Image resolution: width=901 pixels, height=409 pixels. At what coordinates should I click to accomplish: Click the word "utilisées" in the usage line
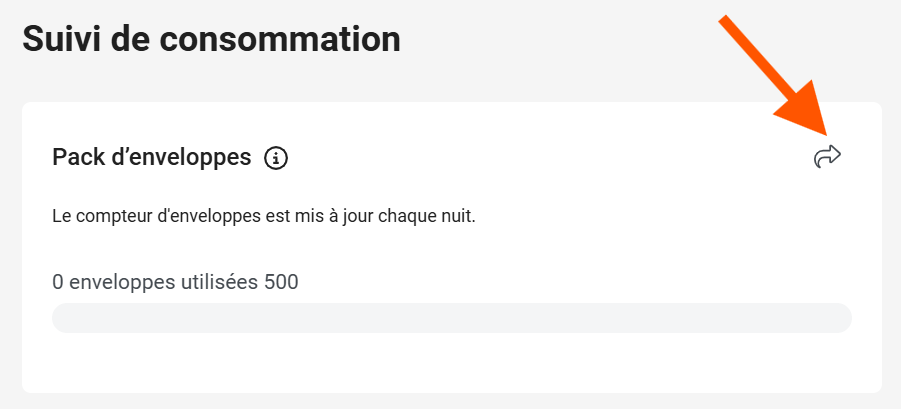point(218,282)
